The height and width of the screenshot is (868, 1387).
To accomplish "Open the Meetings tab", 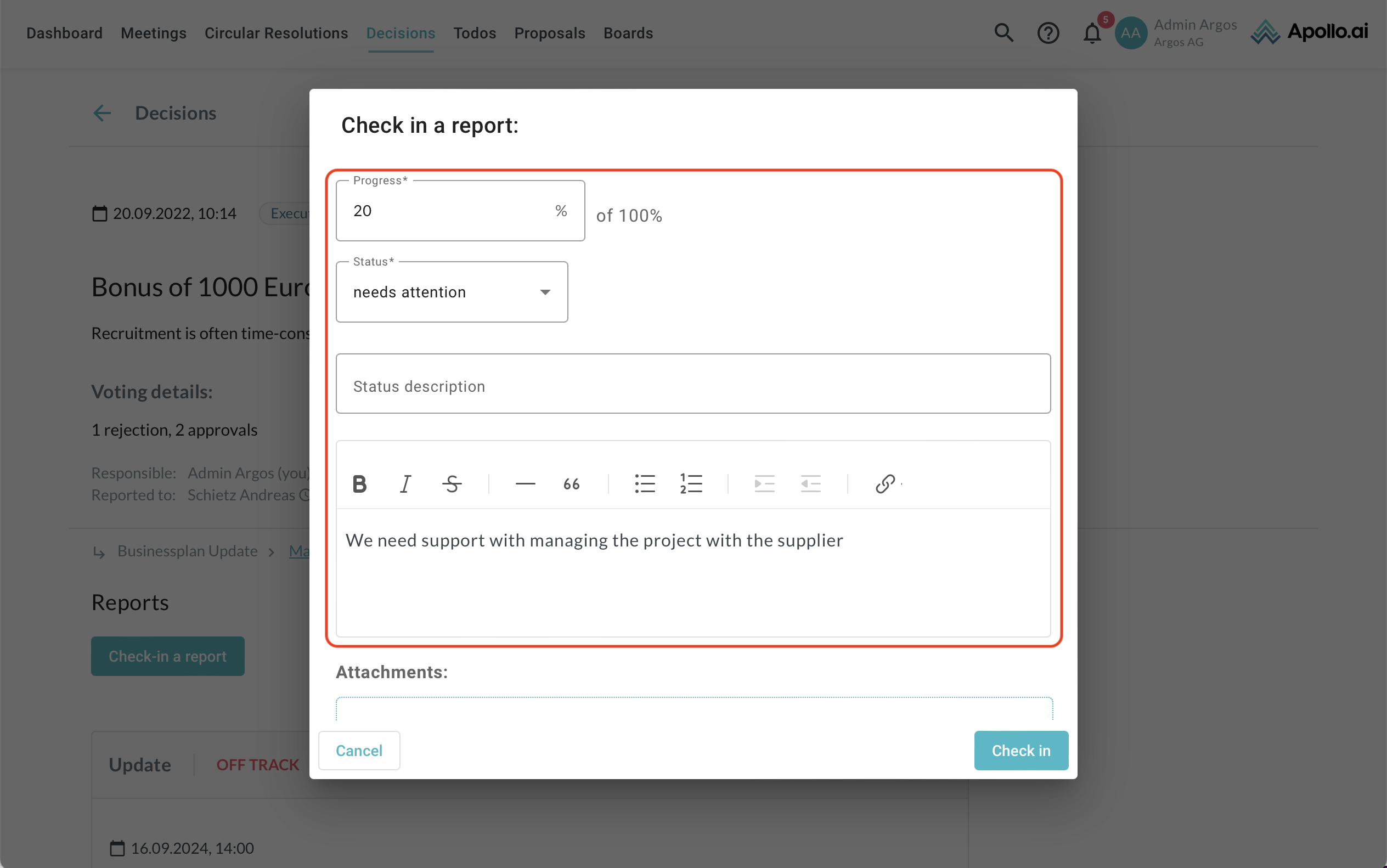I will 153,33.
